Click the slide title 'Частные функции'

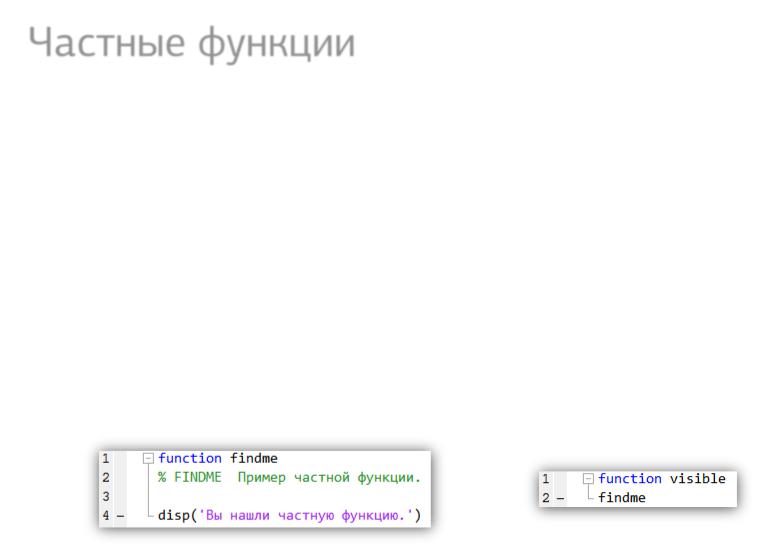click(x=192, y=44)
